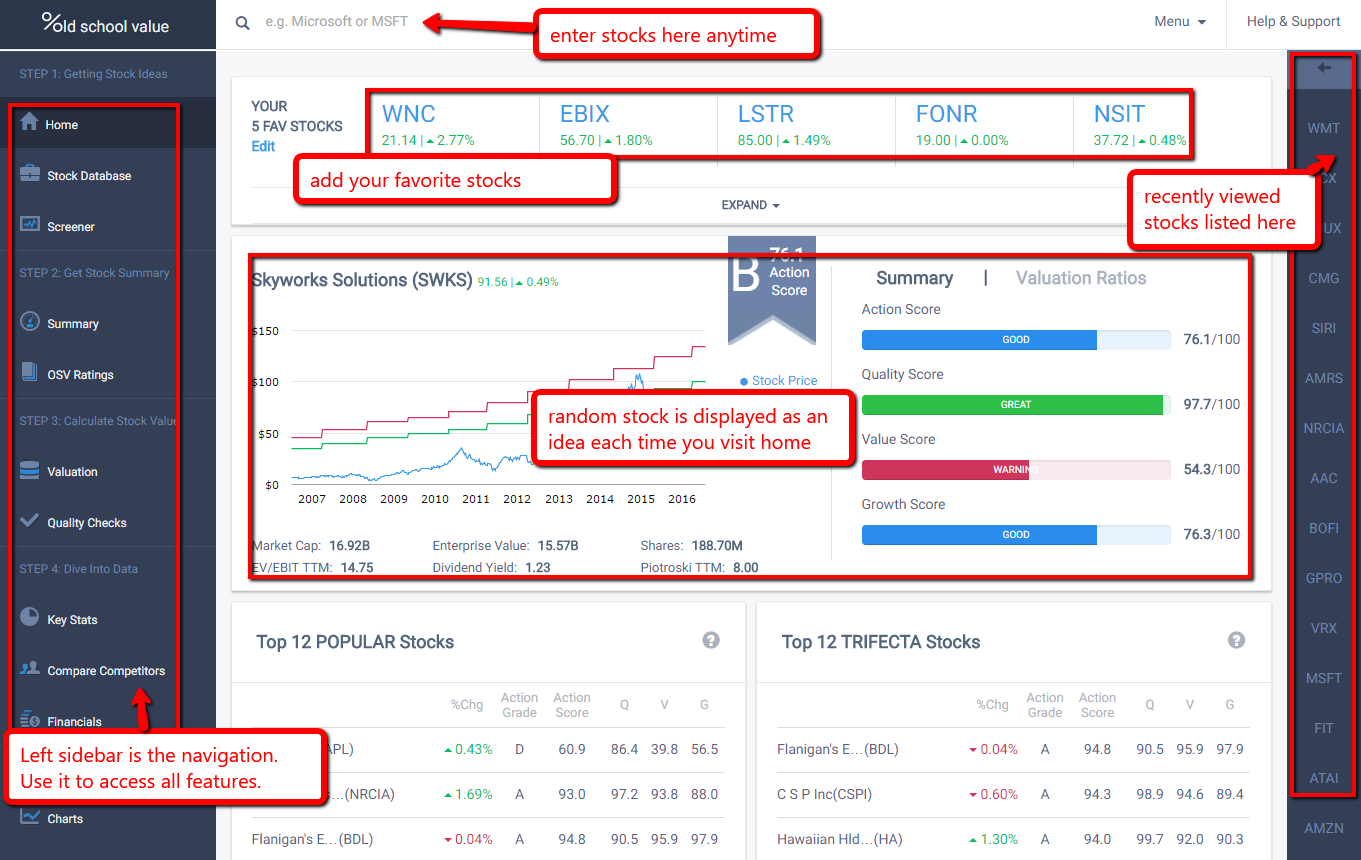Click the Compare Competitors people icon
This screenshot has height=860, width=1361.
(29, 669)
